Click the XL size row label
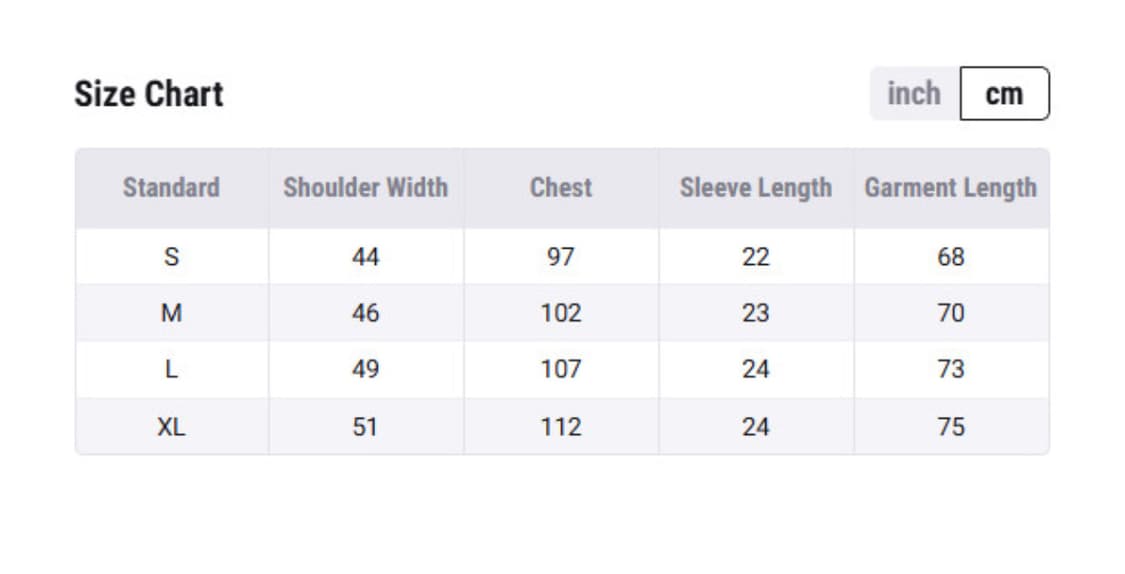The image size is (1125, 574). tap(171, 427)
